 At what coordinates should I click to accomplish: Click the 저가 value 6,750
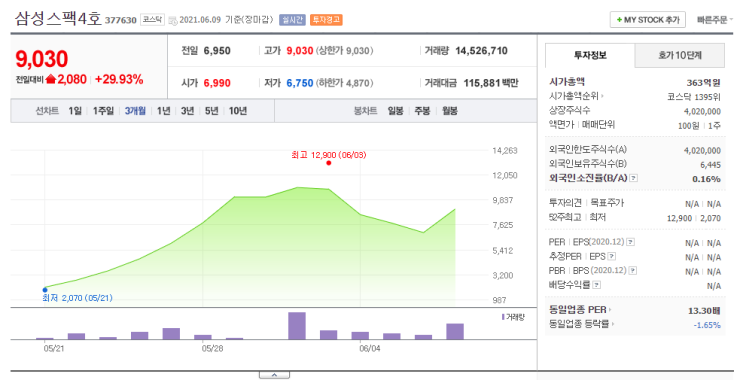click(x=300, y=83)
